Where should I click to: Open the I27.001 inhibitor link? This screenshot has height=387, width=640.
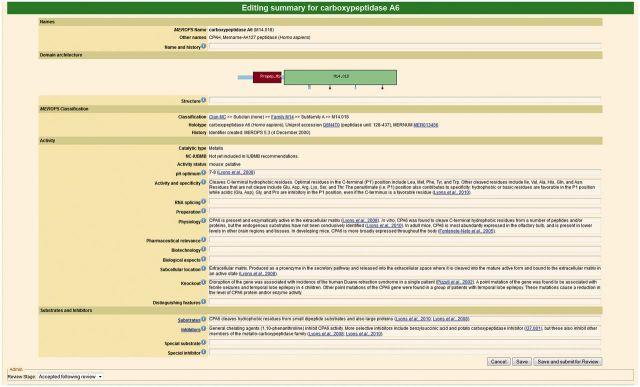click(x=533, y=328)
